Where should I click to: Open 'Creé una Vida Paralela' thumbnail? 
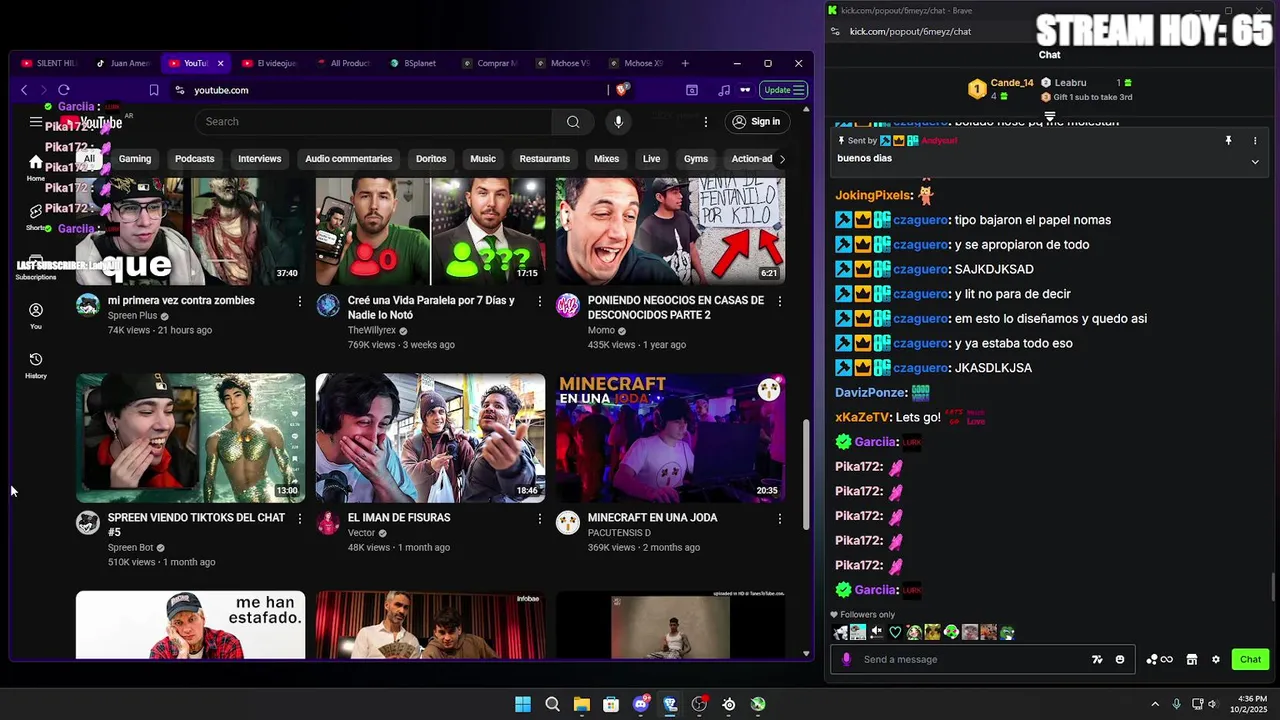coord(430,232)
